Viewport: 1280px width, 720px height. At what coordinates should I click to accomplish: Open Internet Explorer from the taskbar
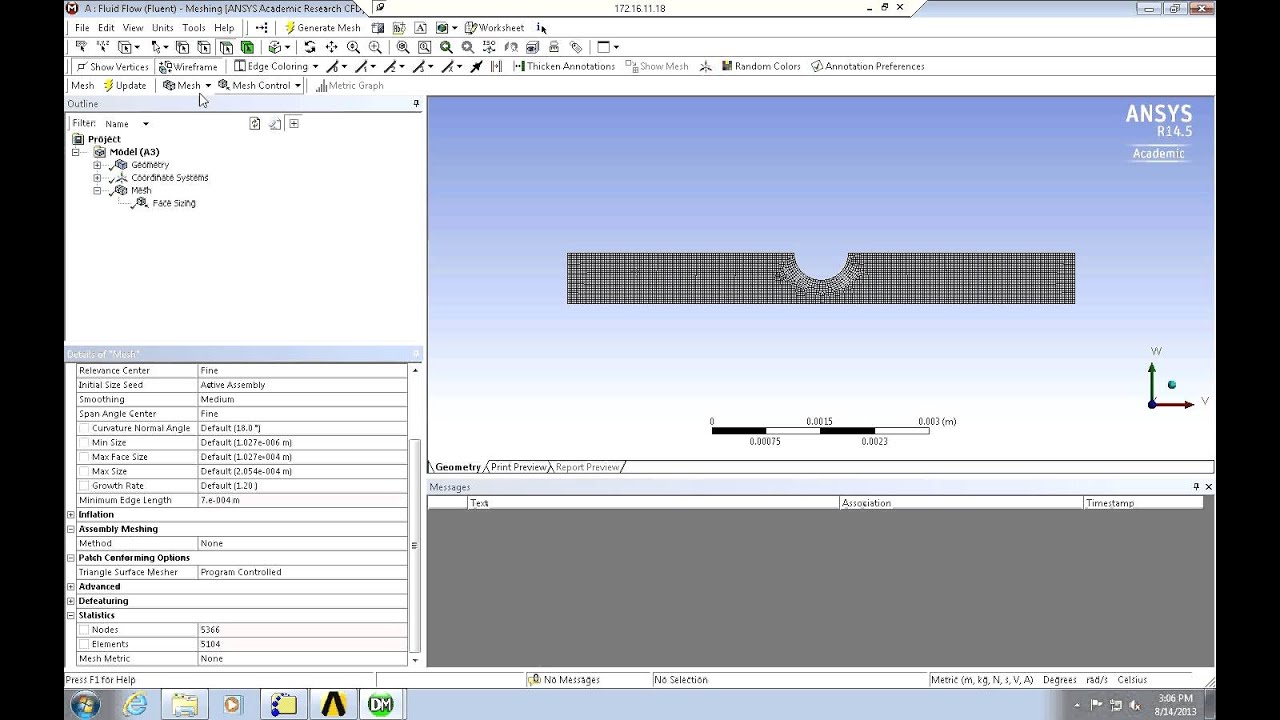click(x=134, y=704)
